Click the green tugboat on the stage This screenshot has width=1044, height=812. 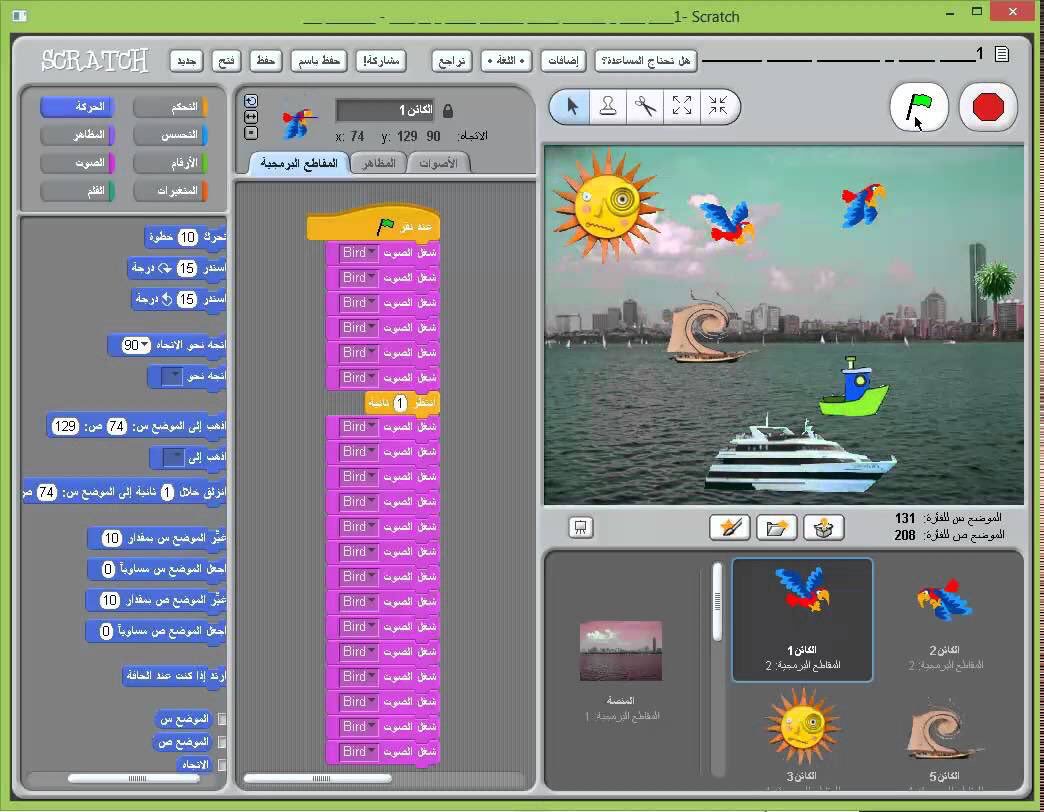pyautogui.click(x=854, y=387)
